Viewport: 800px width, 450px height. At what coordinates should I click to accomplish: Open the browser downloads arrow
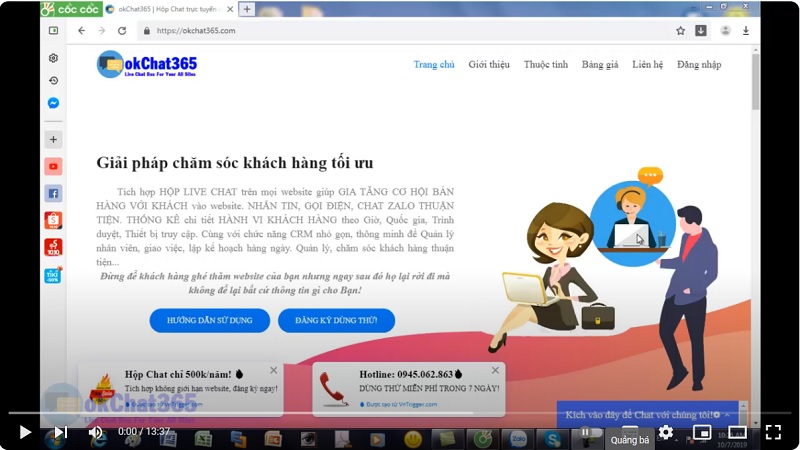746,31
